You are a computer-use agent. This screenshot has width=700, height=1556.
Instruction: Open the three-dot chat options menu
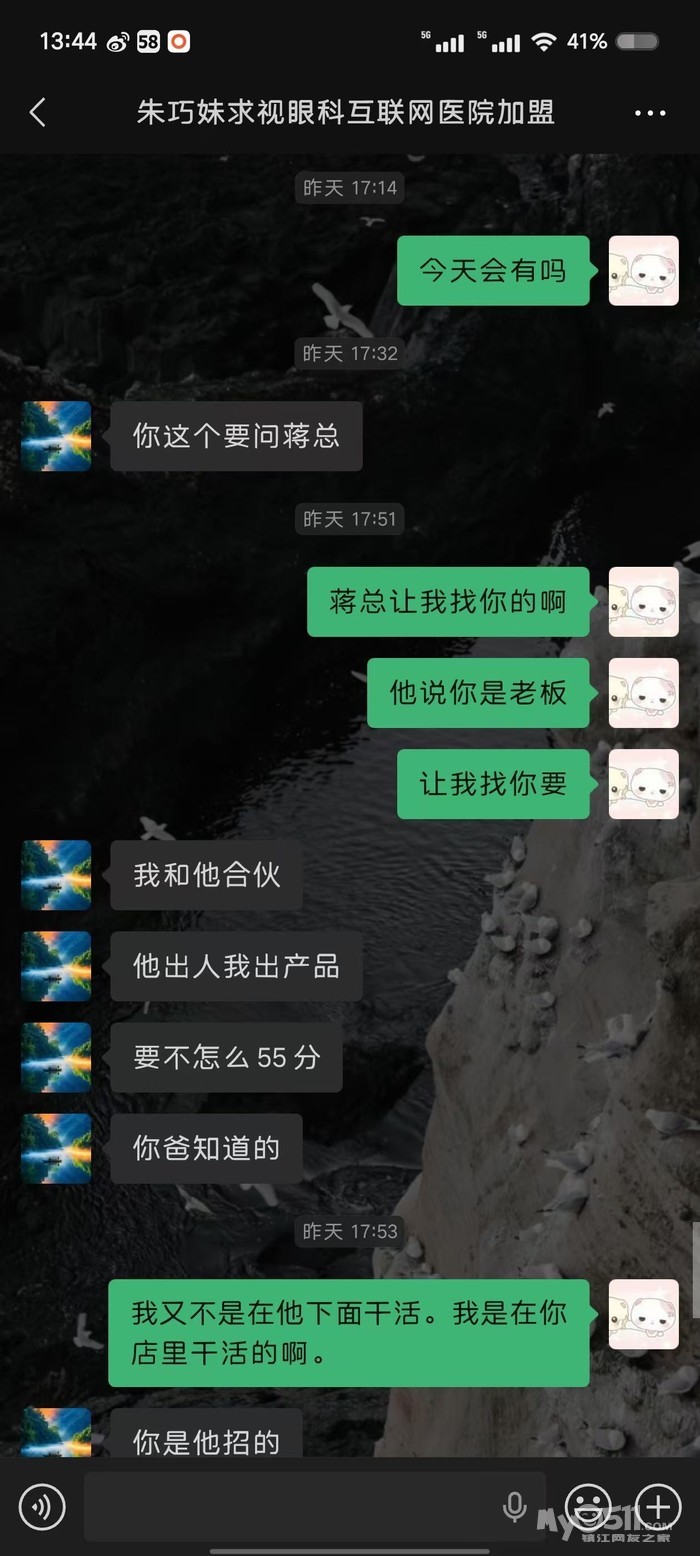(x=650, y=113)
